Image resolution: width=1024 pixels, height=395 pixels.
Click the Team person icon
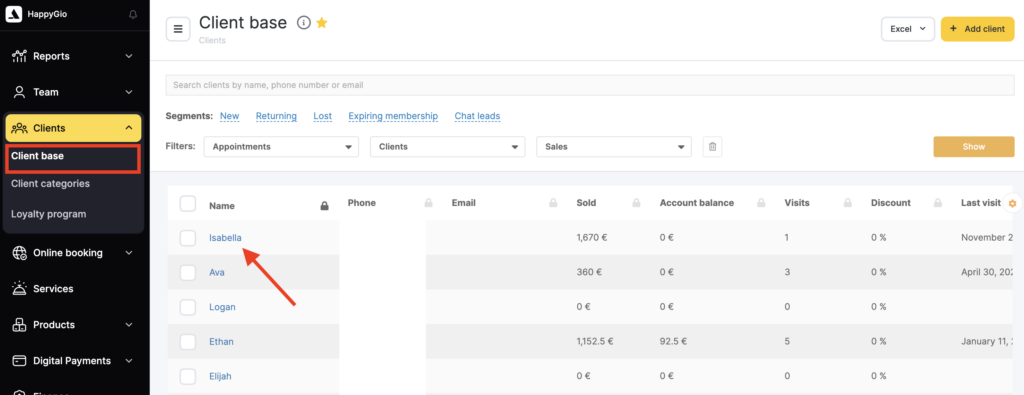19,92
